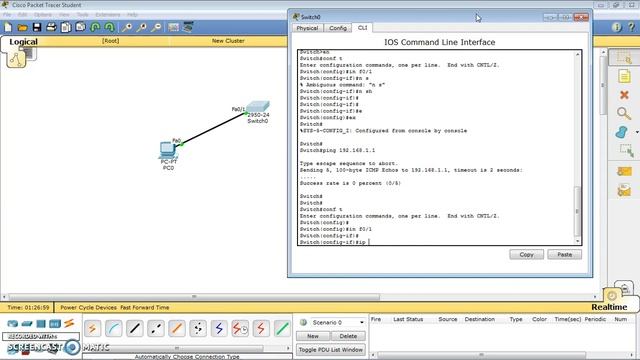The height and width of the screenshot is (360, 640).
Task: Open the File menu
Action: (7, 15)
